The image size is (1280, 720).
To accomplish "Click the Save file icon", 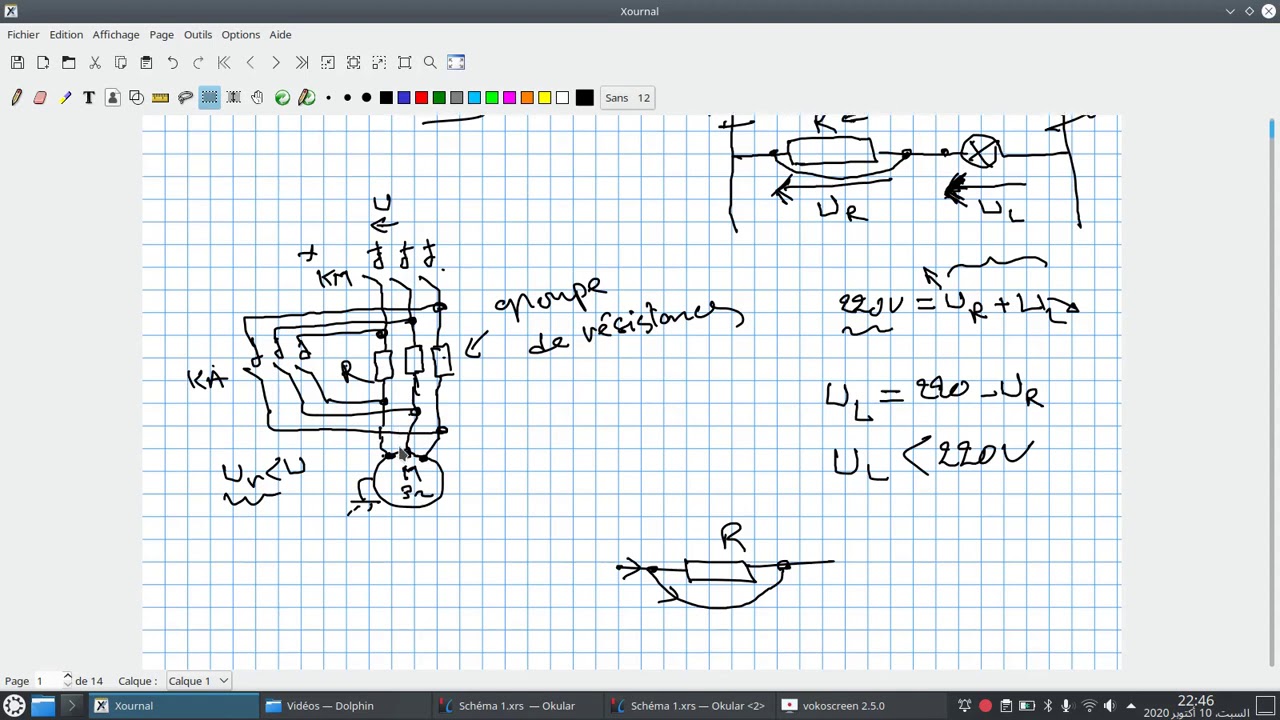I will tap(17, 63).
